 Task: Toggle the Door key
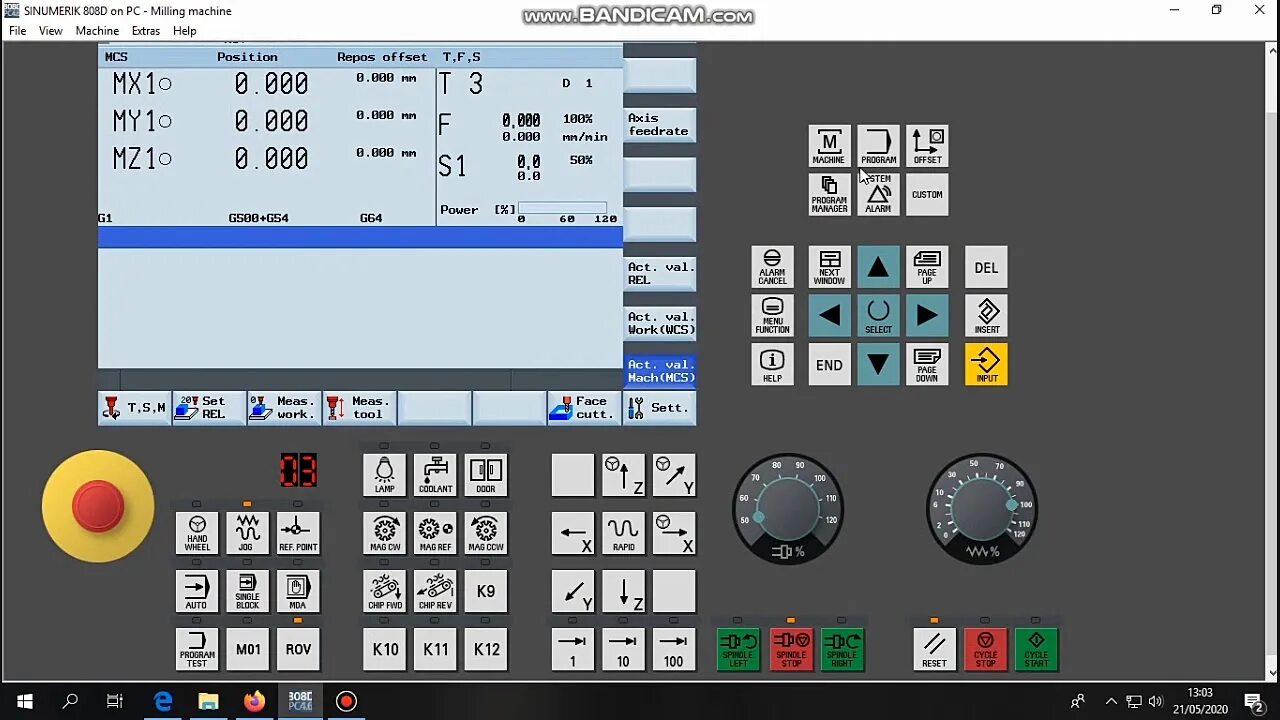tap(486, 475)
